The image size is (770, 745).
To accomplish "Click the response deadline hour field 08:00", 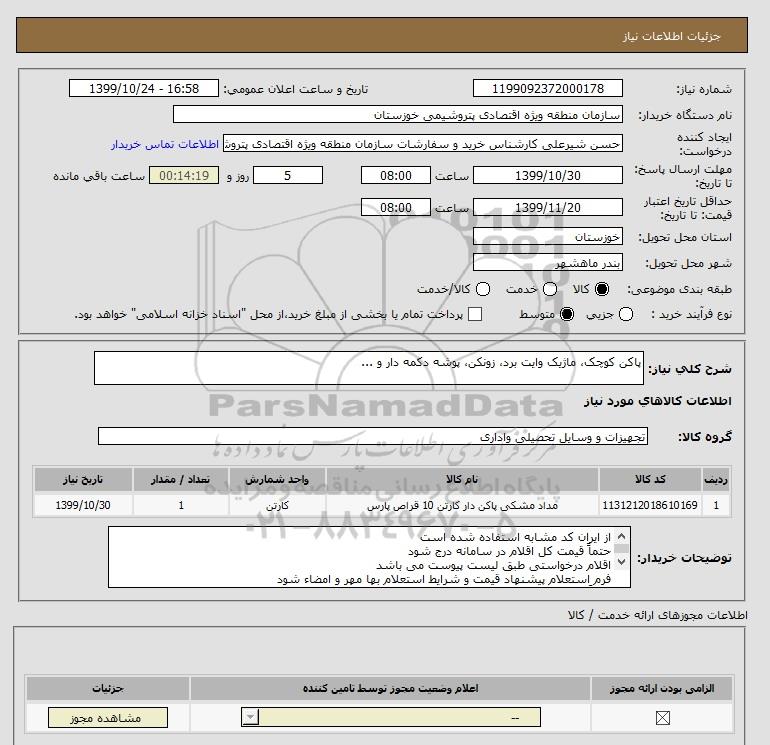I will (396, 175).
